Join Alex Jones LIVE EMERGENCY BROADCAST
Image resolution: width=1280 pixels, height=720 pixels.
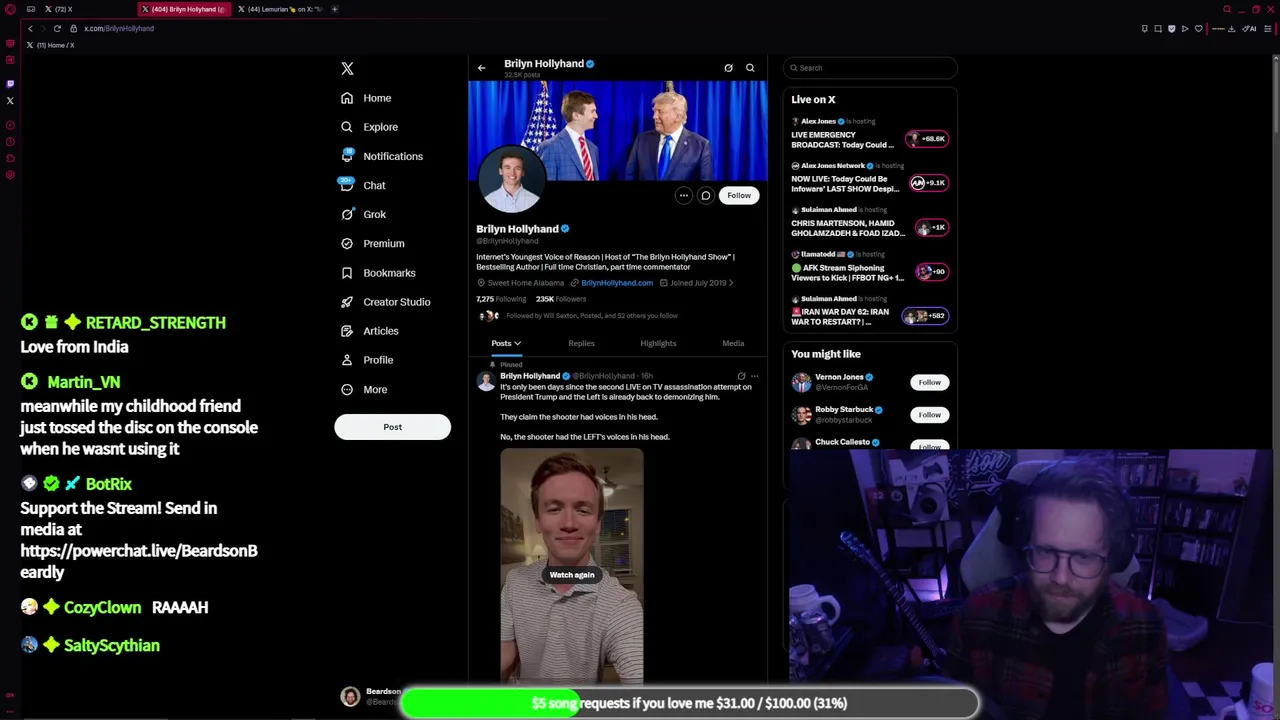coord(869,134)
